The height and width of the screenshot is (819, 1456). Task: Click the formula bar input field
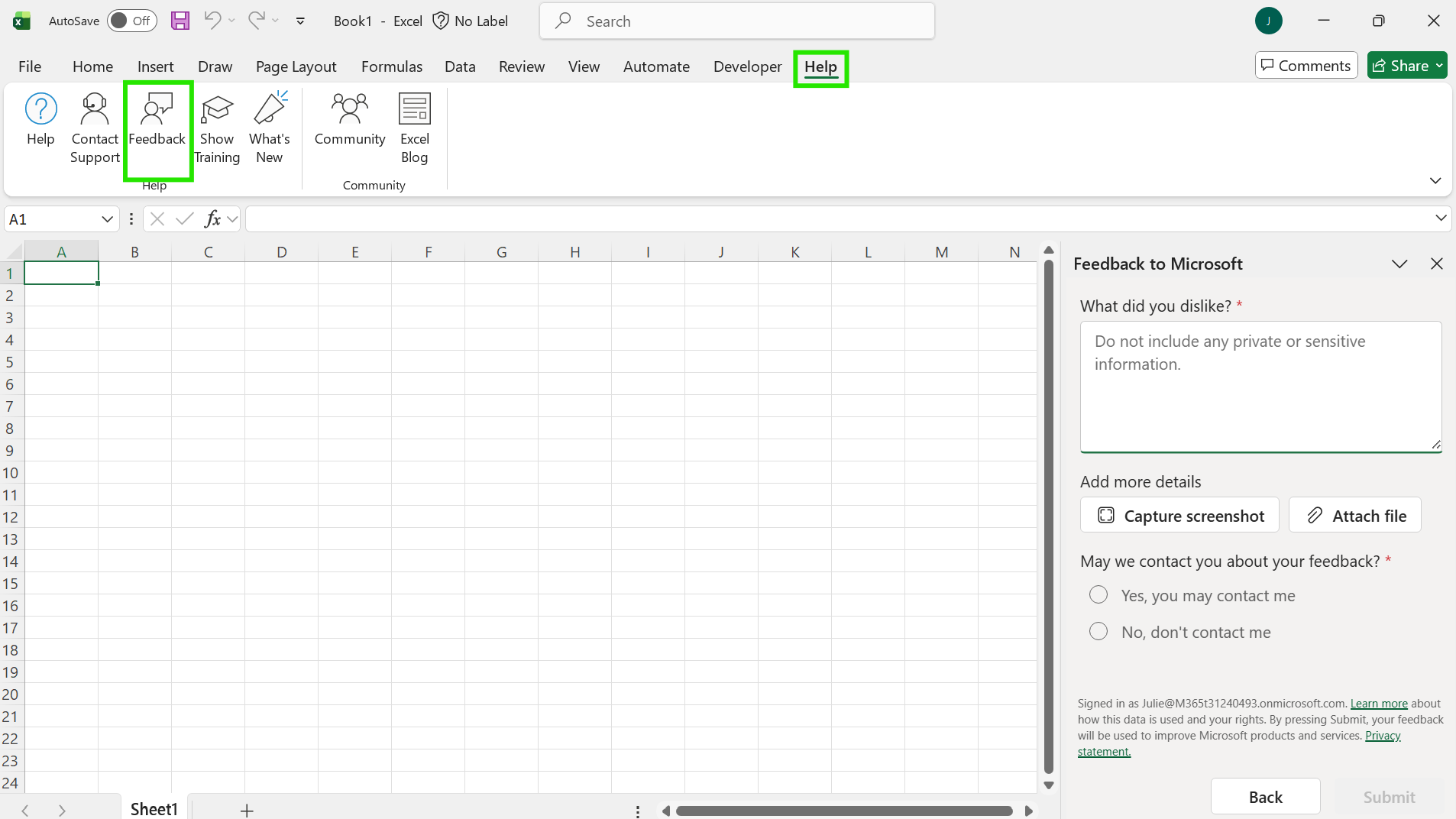point(839,219)
